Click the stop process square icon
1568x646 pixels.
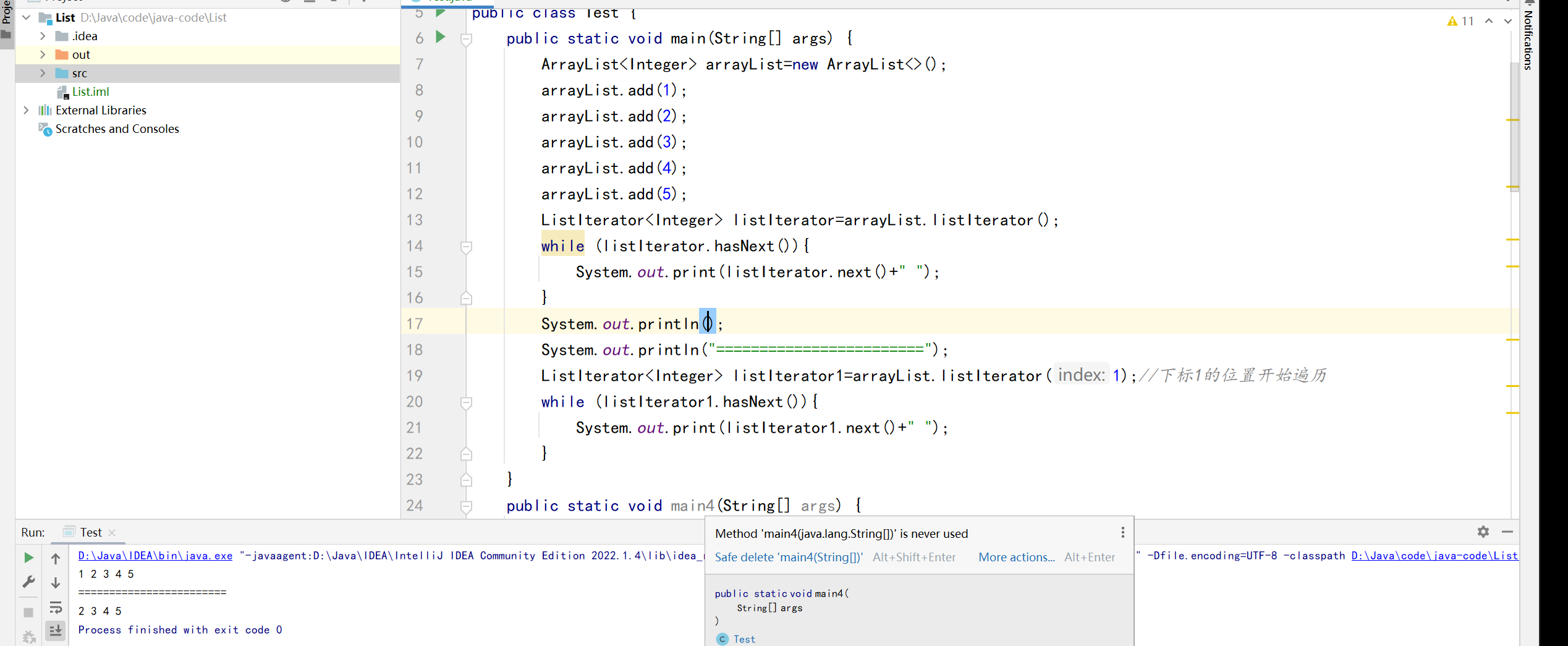point(28,612)
